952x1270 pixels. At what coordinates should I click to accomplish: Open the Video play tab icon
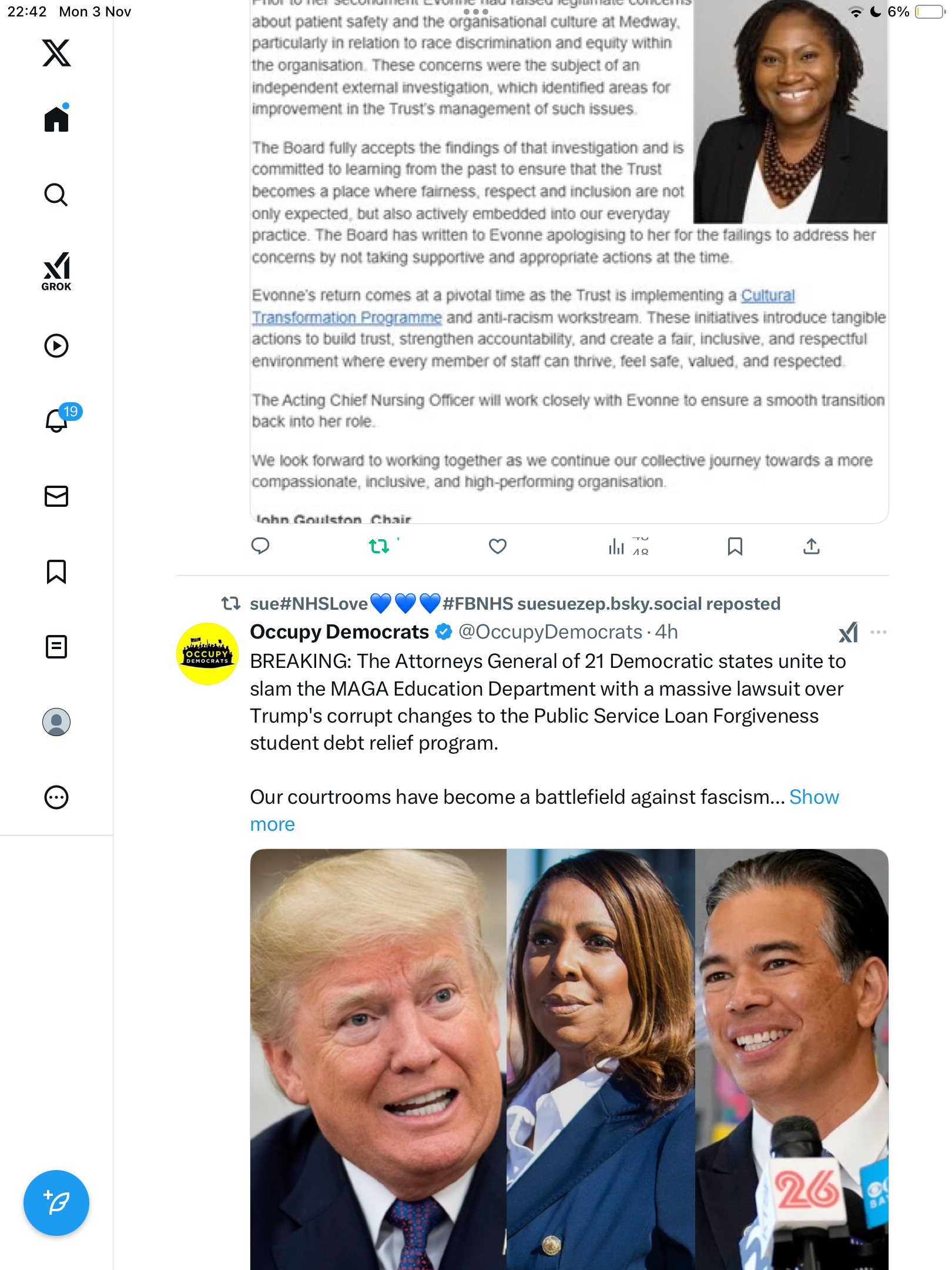[56, 346]
